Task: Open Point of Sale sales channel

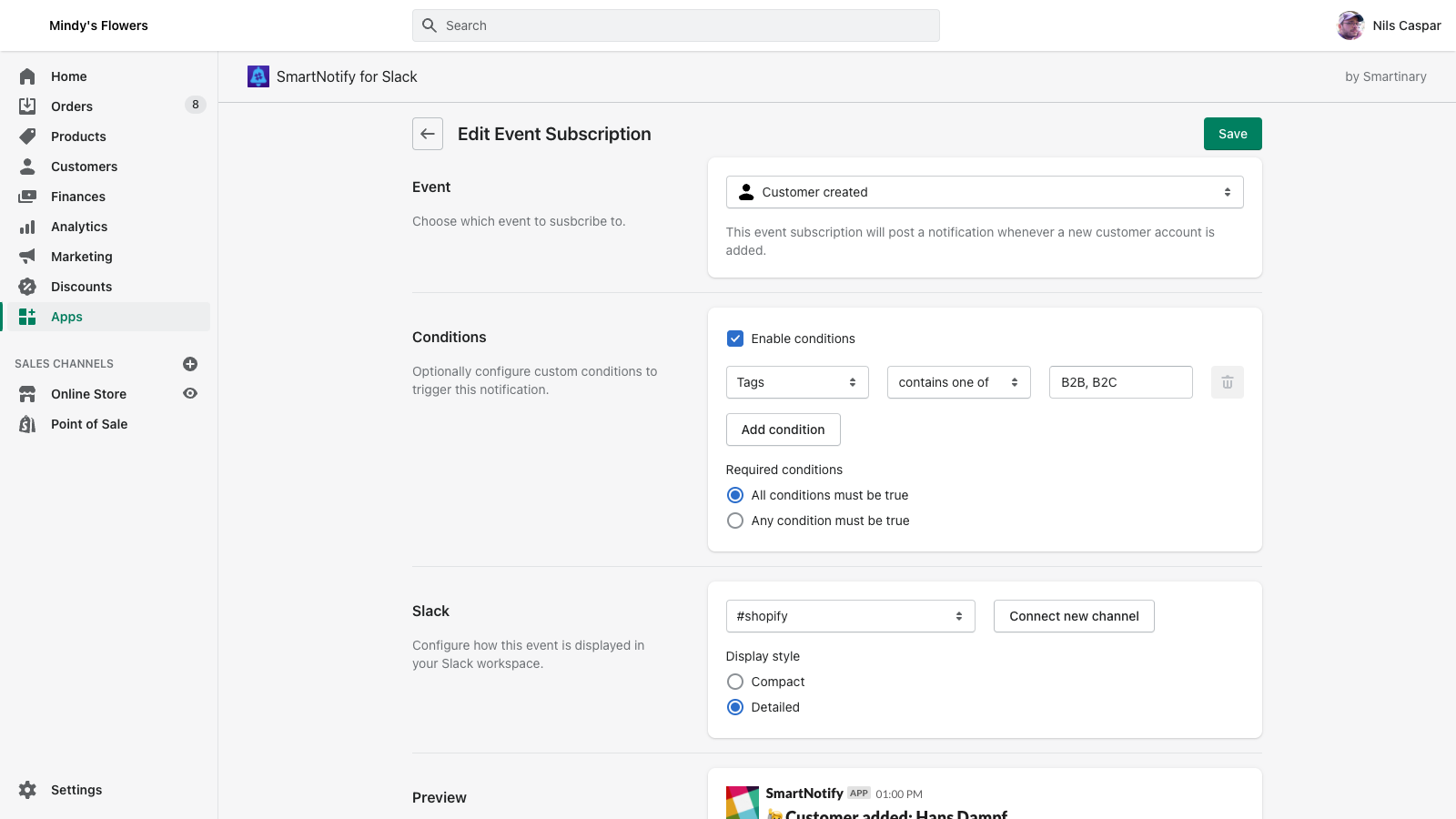Action: point(89,424)
